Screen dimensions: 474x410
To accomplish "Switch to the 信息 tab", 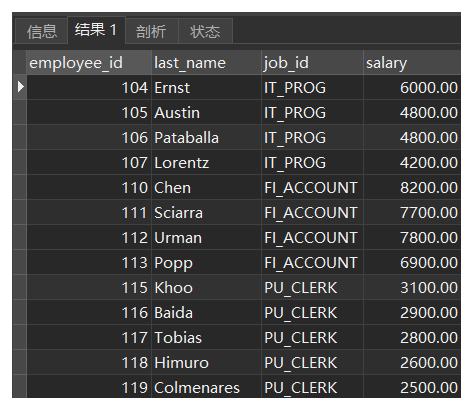I will pos(42,31).
